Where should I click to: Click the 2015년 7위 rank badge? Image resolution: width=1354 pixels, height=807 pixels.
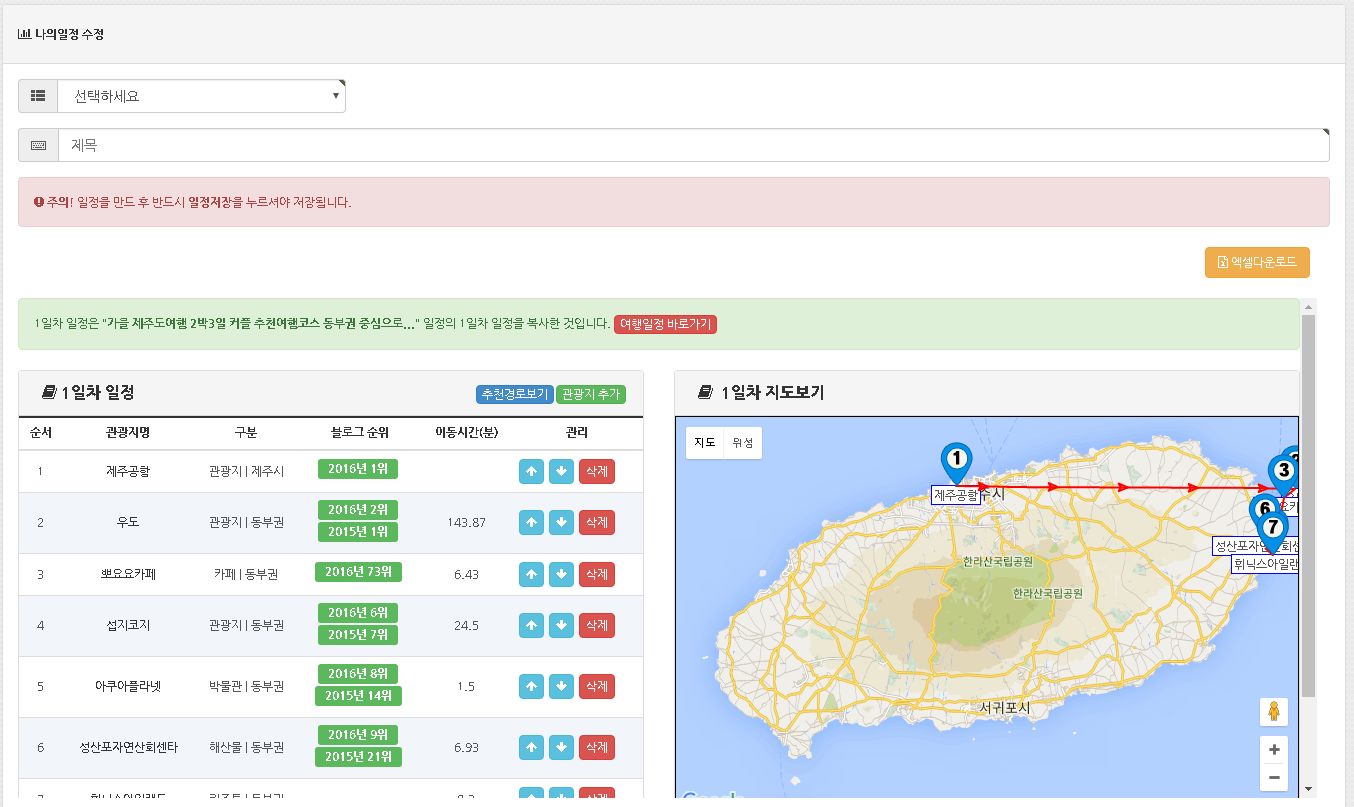358,635
